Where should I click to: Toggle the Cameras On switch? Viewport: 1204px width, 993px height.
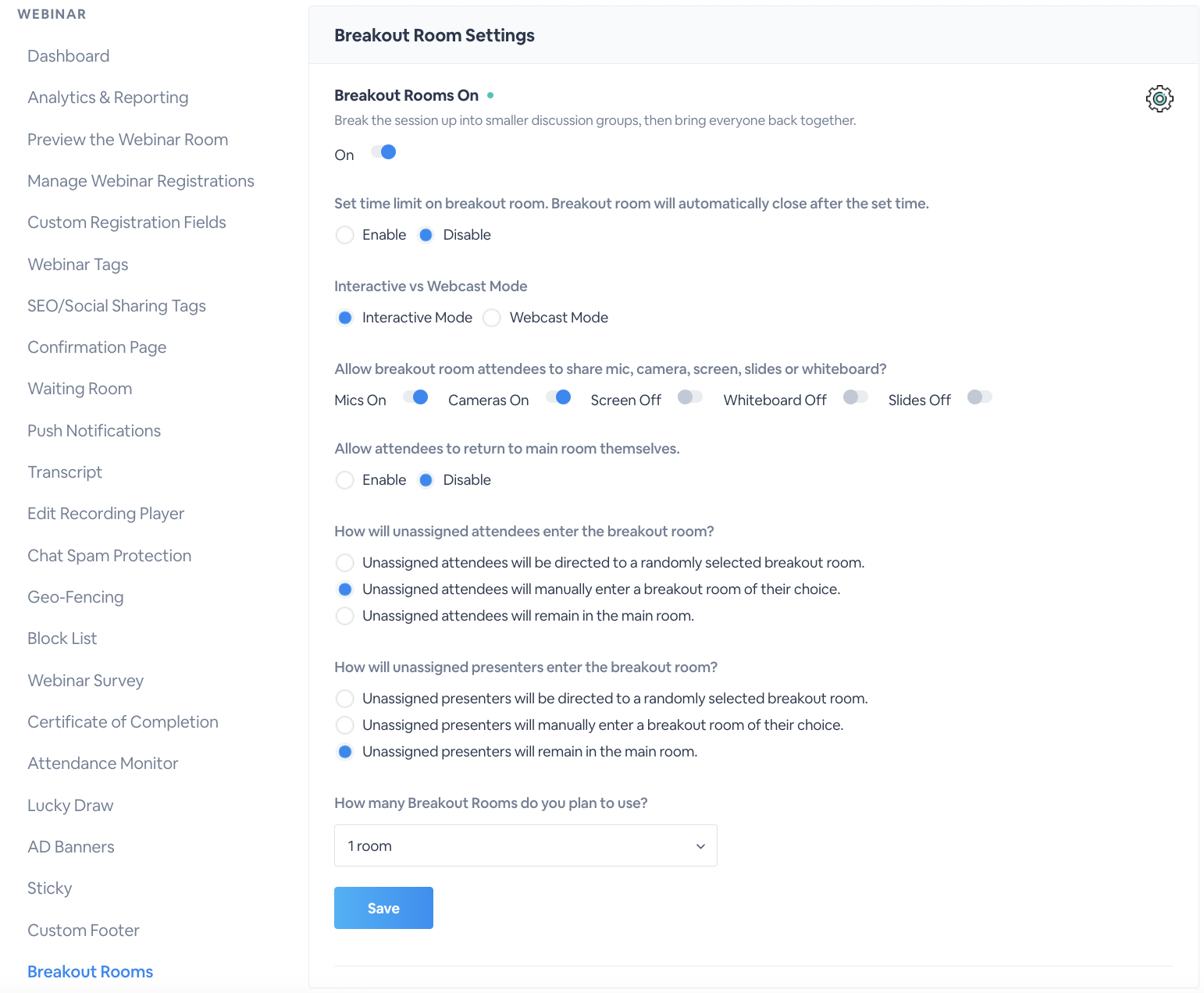tap(558, 397)
